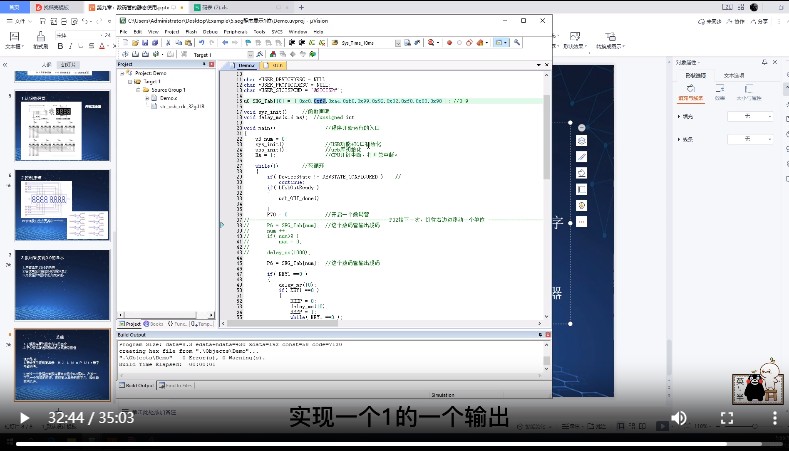Viewport: 789px width, 451px height.
Task: Collapse the Target 1 tree node
Action: click(x=130, y=82)
